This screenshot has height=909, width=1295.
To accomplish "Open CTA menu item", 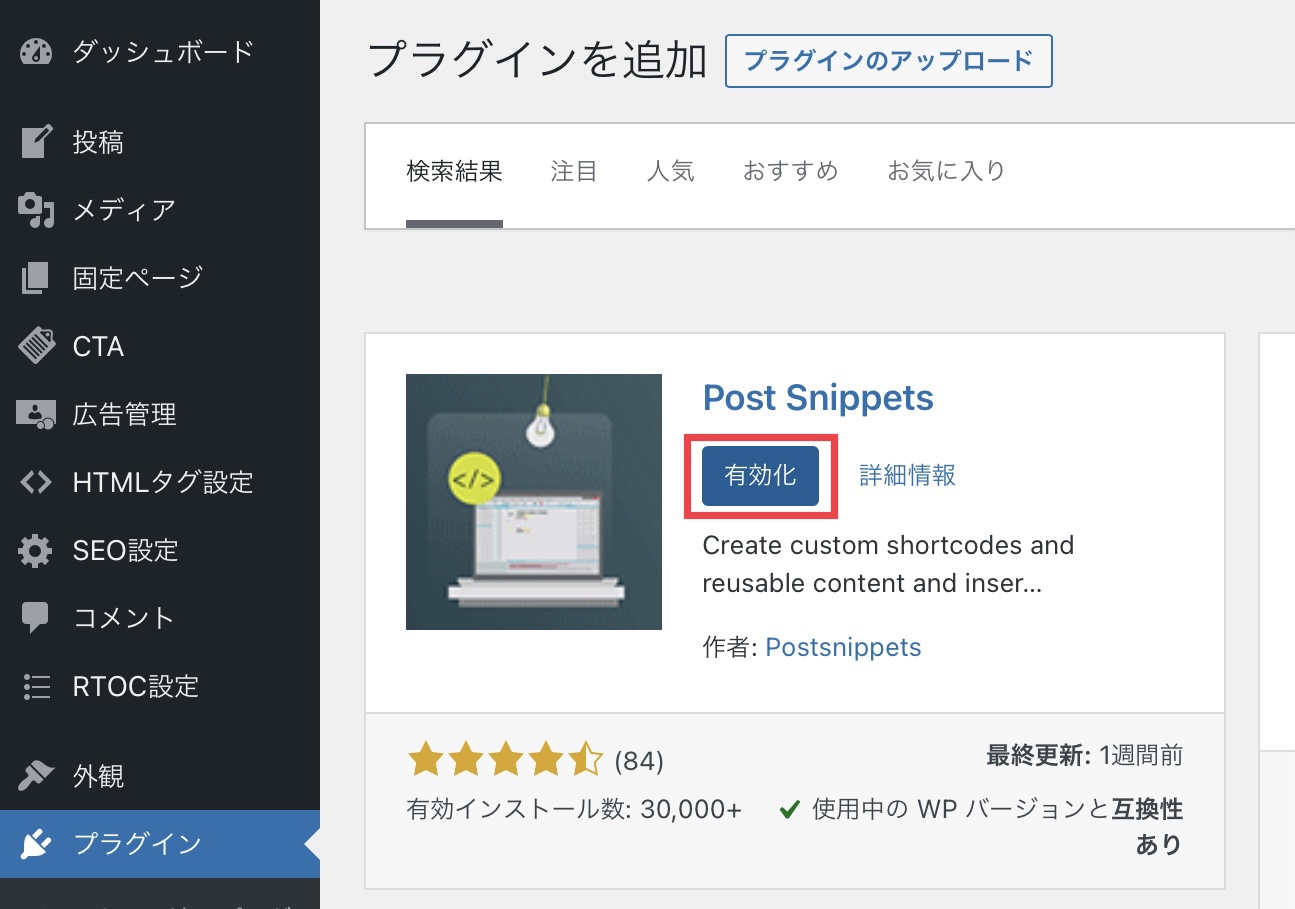I will pos(160,346).
